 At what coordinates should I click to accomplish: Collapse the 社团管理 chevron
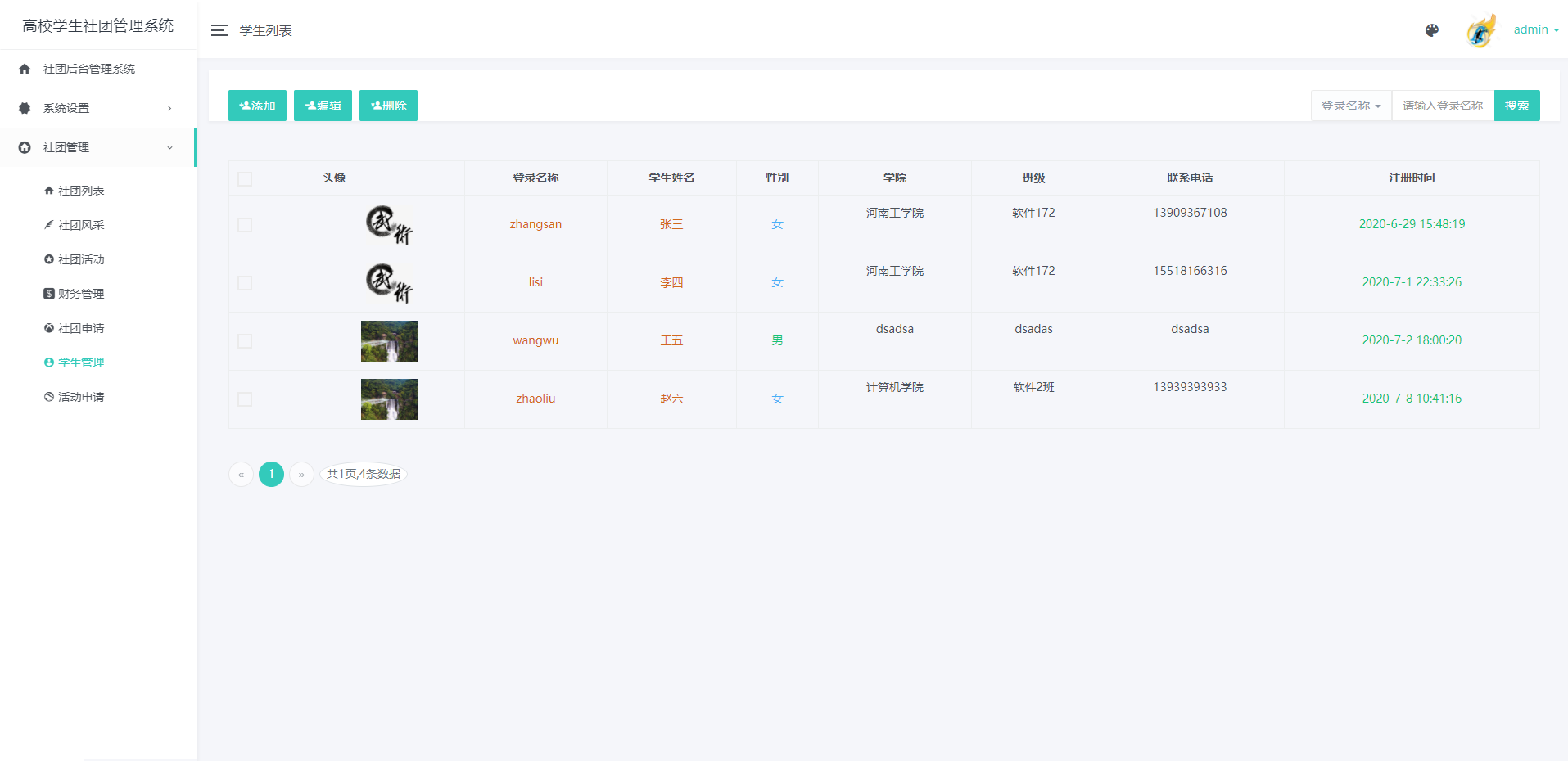(169, 148)
